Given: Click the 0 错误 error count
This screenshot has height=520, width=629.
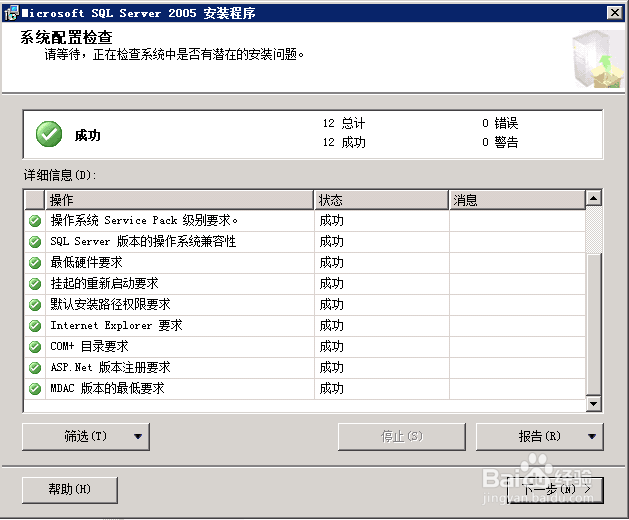Looking at the screenshot, I should (x=500, y=123).
